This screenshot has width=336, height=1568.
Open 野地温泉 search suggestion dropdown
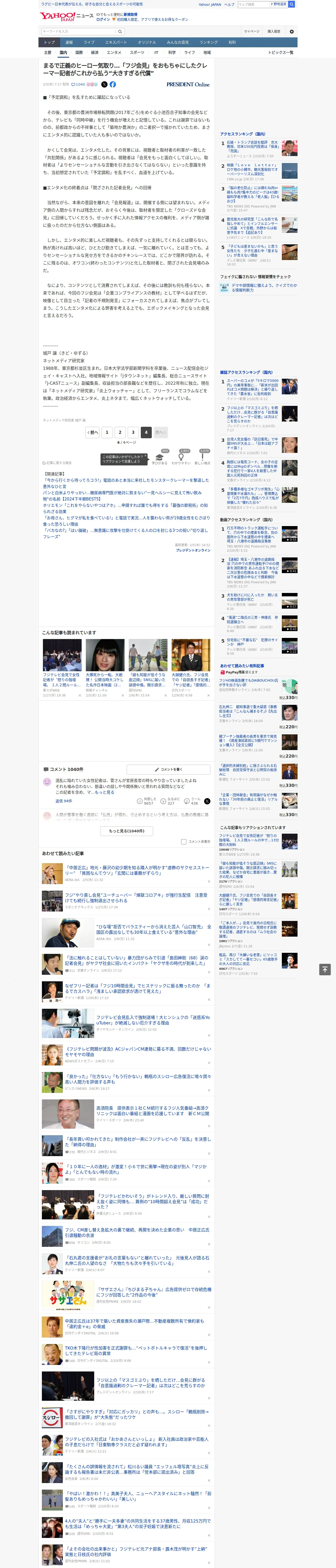[x=278, y=4]
